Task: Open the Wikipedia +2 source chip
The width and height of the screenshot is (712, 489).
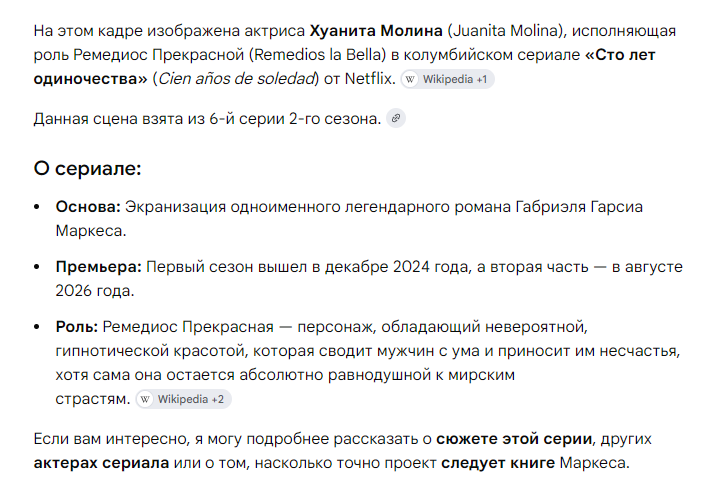Action: click(183, 400)
